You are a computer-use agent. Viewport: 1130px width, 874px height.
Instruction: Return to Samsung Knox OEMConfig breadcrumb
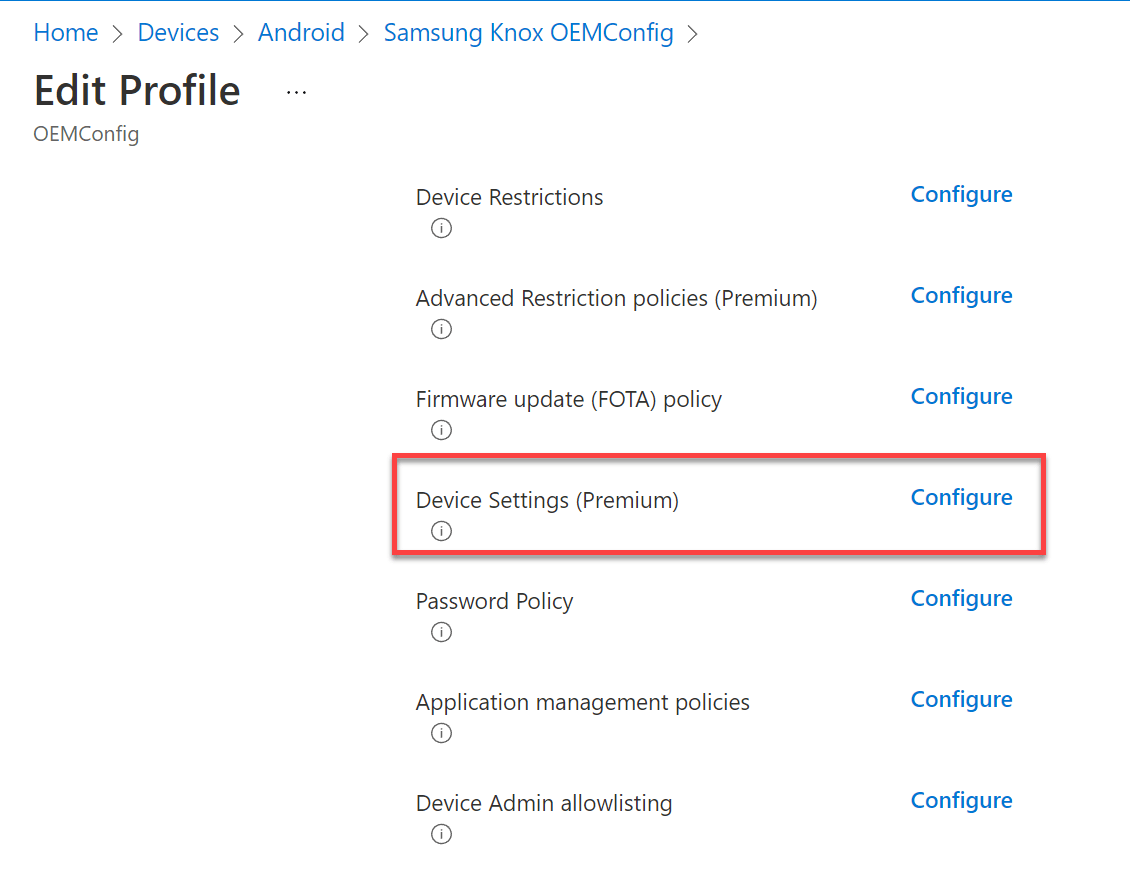(x=528, y=33)
